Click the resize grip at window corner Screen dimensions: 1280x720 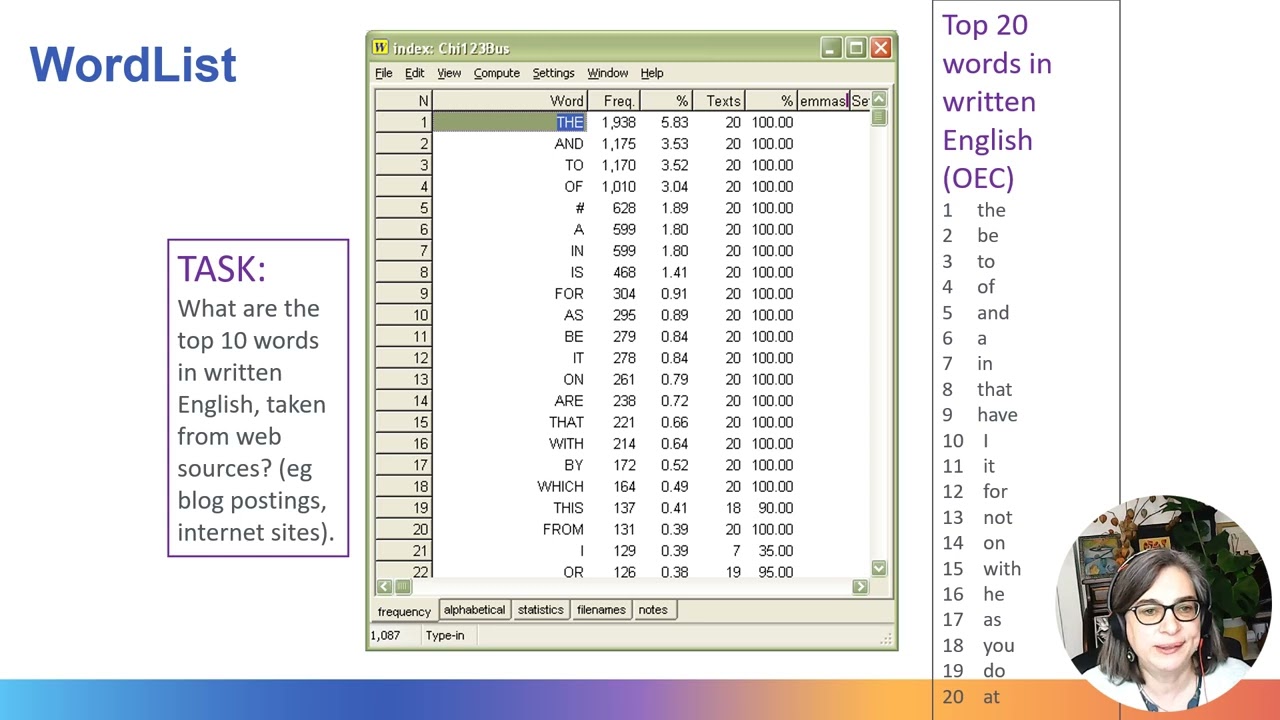tap(886, 638)
